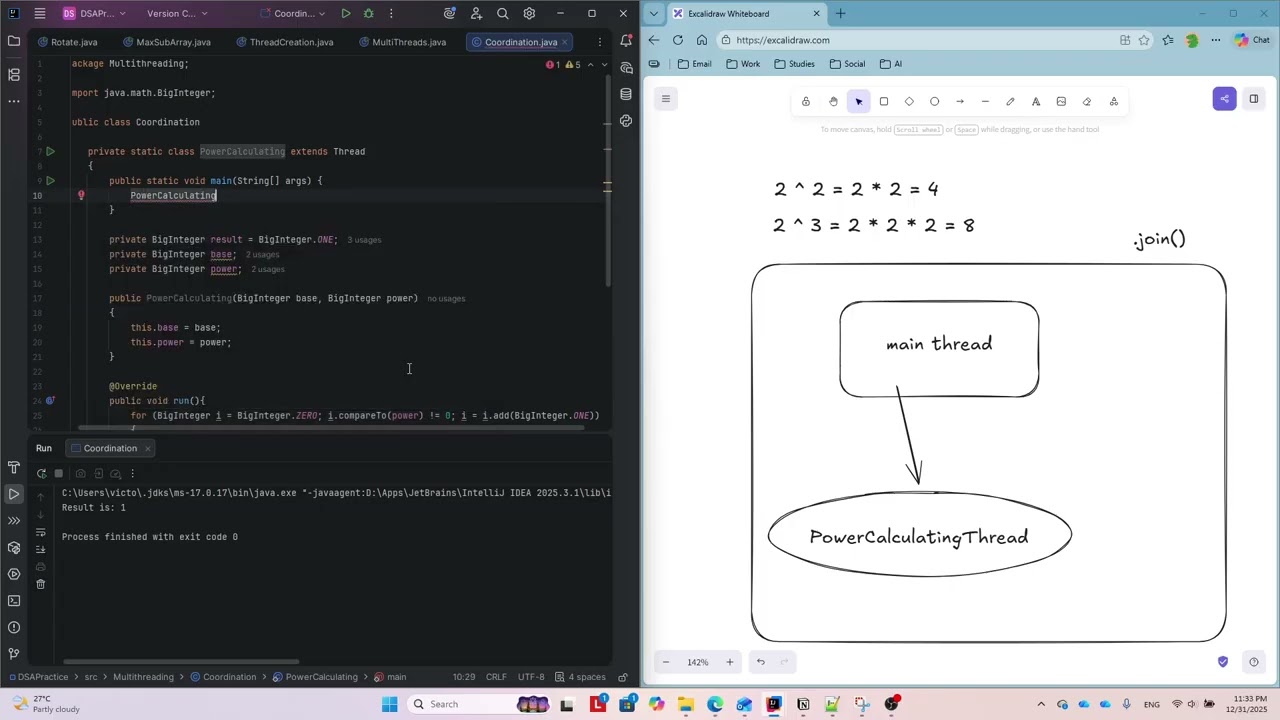Select Excalidraw Line tool
Image resolution: width=1280 pixels, height=720 pixels.
(x=985, y=101)
